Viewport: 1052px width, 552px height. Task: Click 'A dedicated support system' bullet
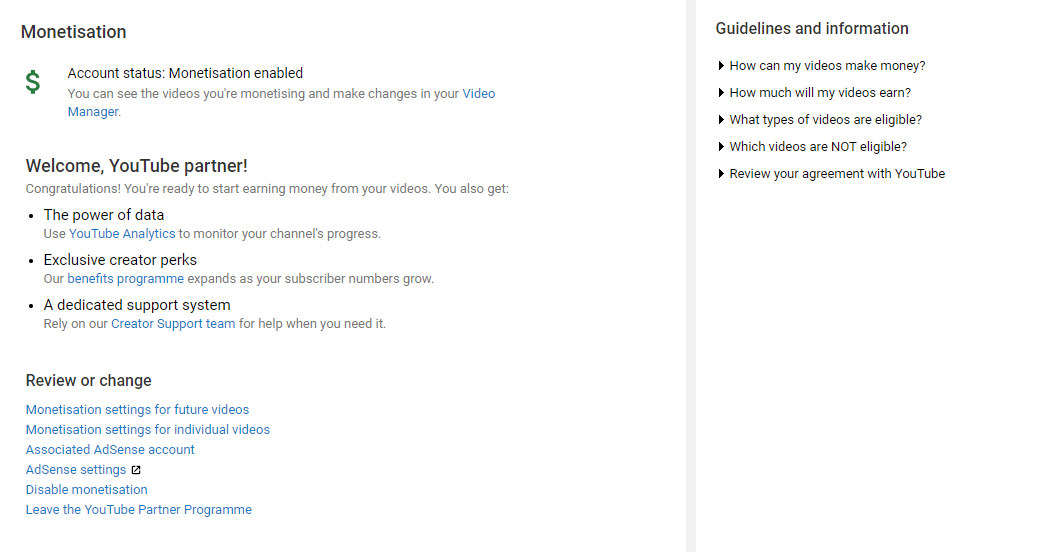coord(137,305)
